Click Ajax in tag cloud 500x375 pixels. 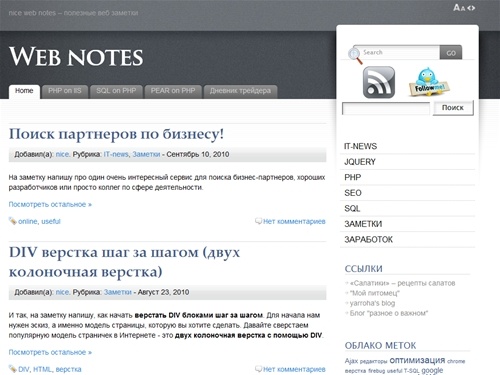point(351,361)
